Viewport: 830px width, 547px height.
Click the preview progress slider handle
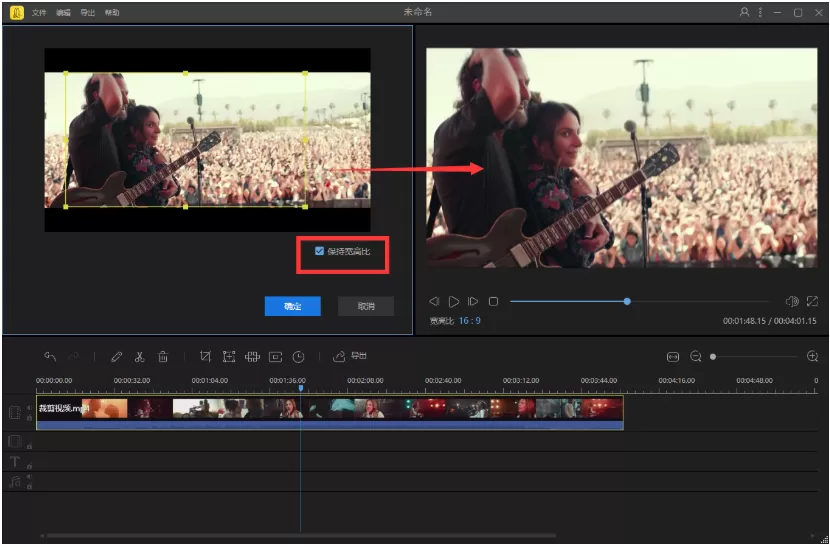coord(627,301)
